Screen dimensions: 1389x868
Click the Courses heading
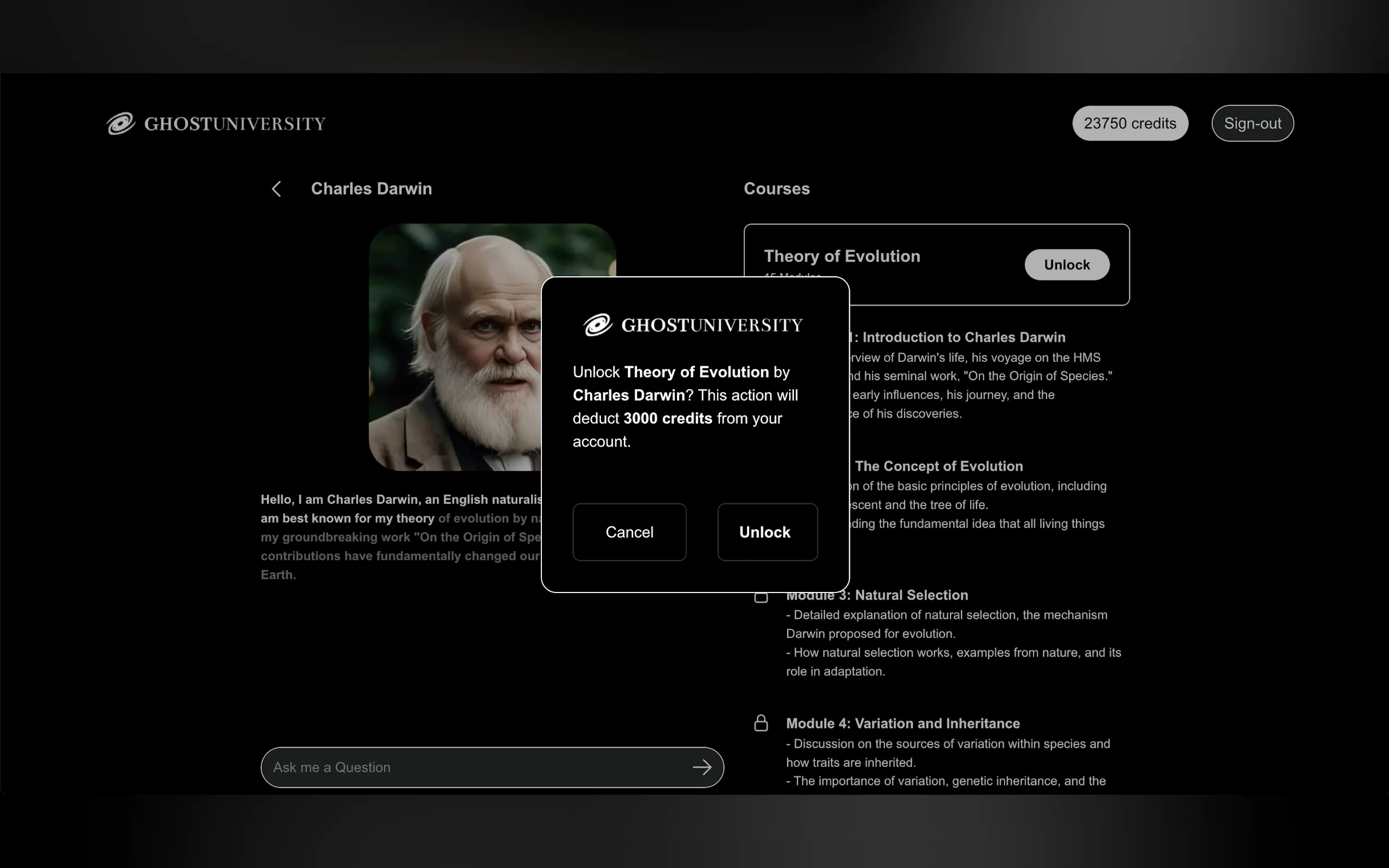(777, 189)
